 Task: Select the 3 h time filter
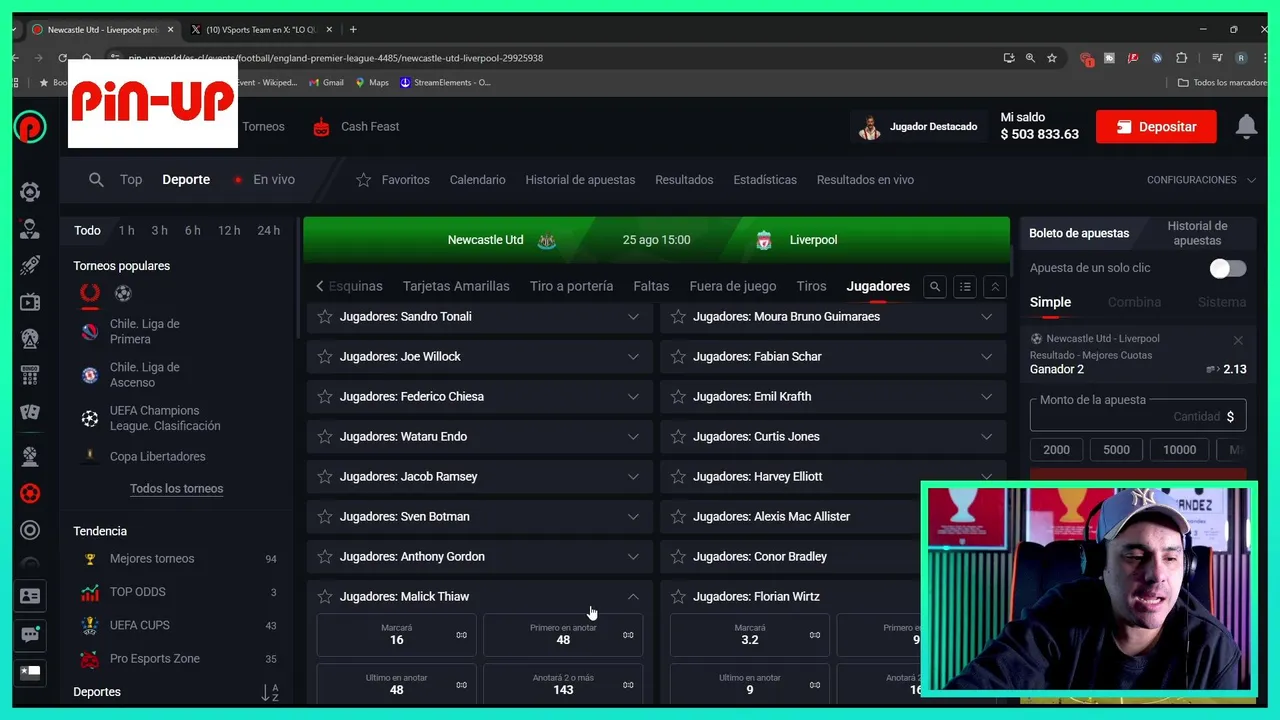click(x=159, y=230)
